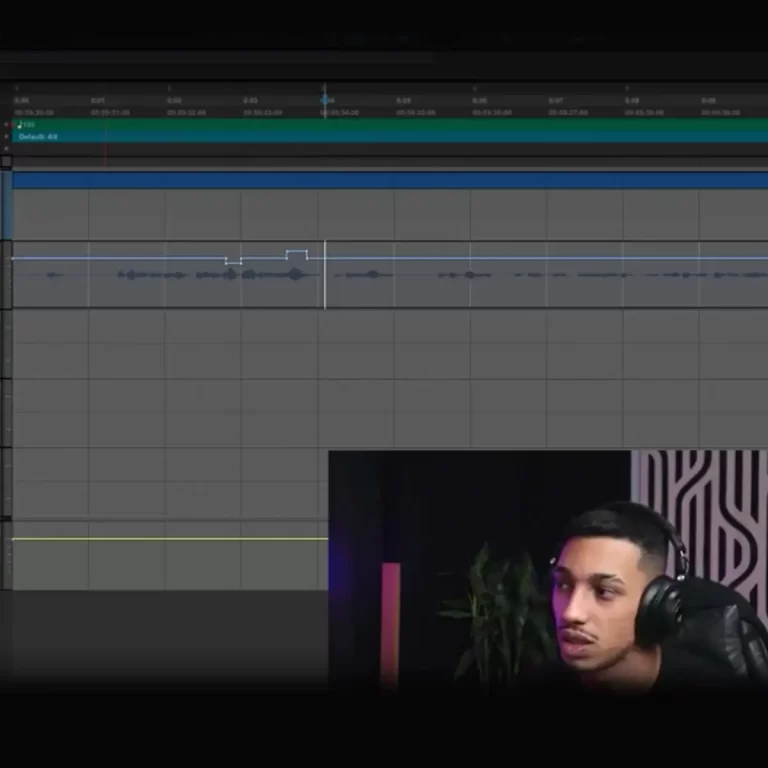Click the tempo value in the green tempo ruler
The height and width of the screenshot is (768, 768).
coord(24,125)
